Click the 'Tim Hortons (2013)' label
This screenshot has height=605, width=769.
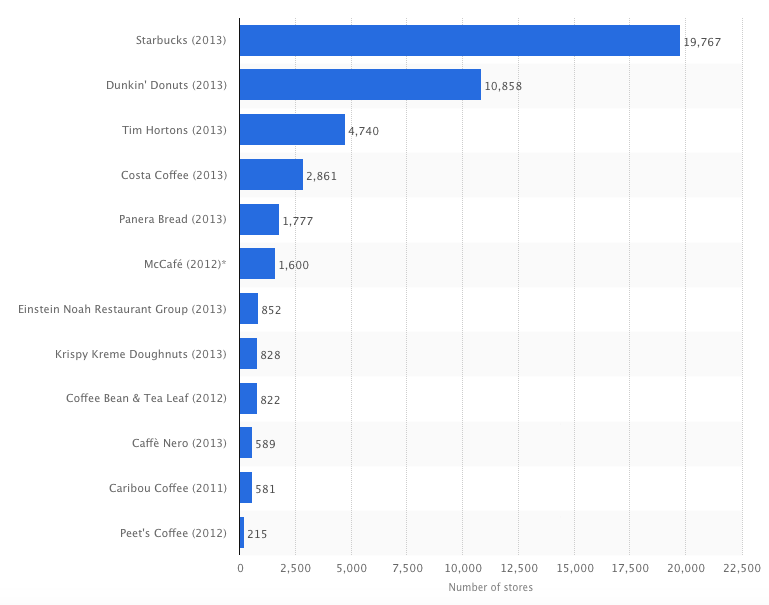pyautogui.click(x=174, y=130)
